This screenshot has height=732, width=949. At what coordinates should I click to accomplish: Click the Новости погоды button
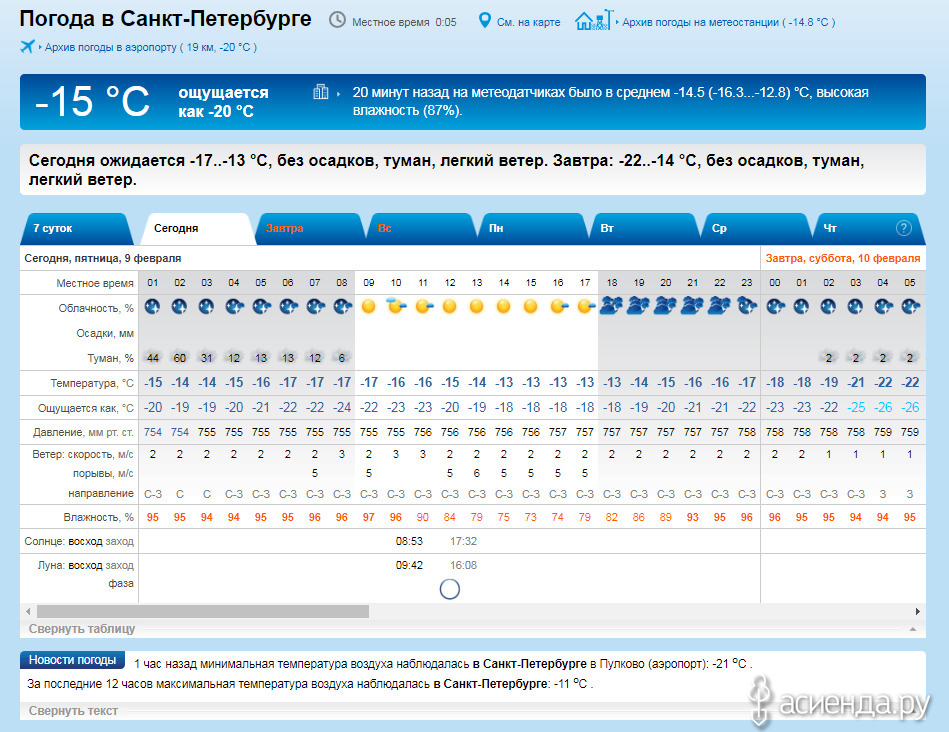click(x=73, y=660)
